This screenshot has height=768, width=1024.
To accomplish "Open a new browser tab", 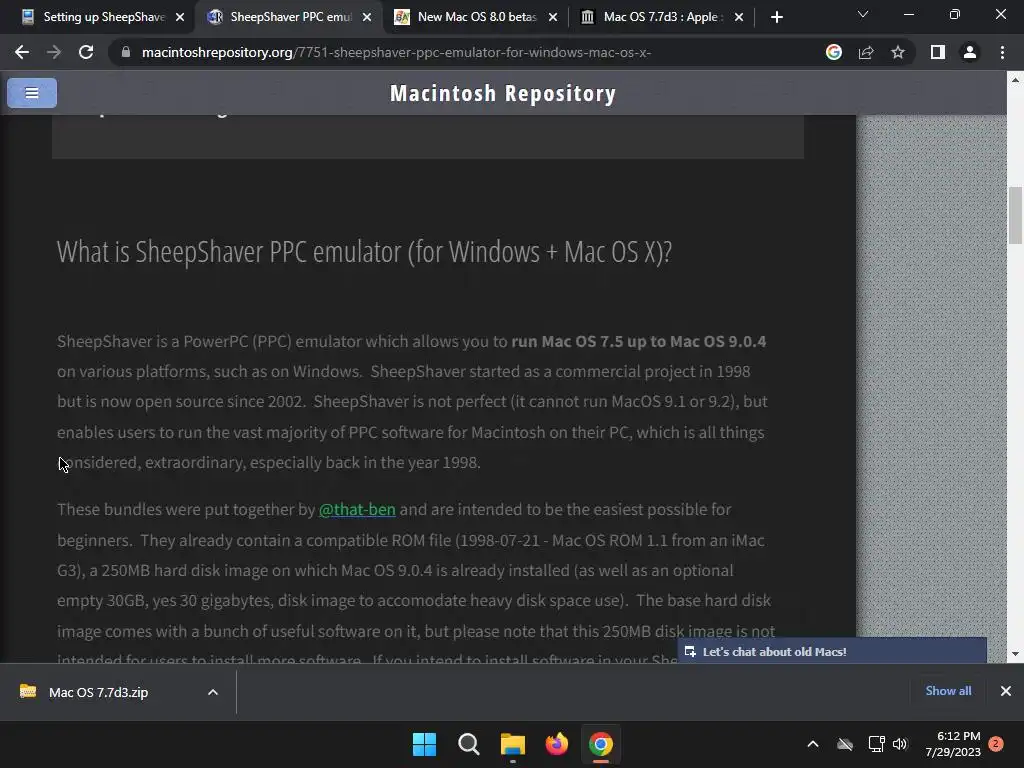I will [x=776, y=17].
